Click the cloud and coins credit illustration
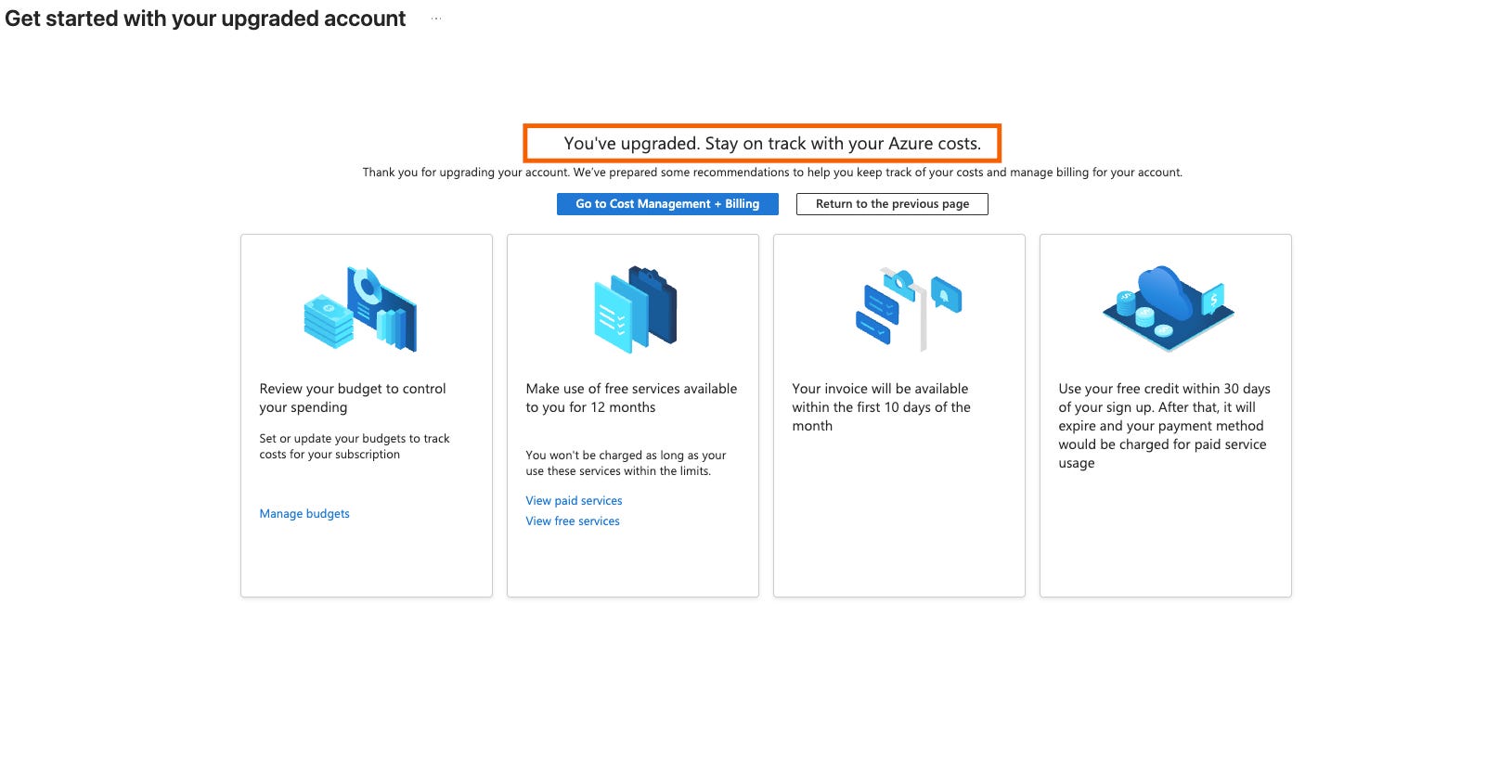 tap(1168, 309)
